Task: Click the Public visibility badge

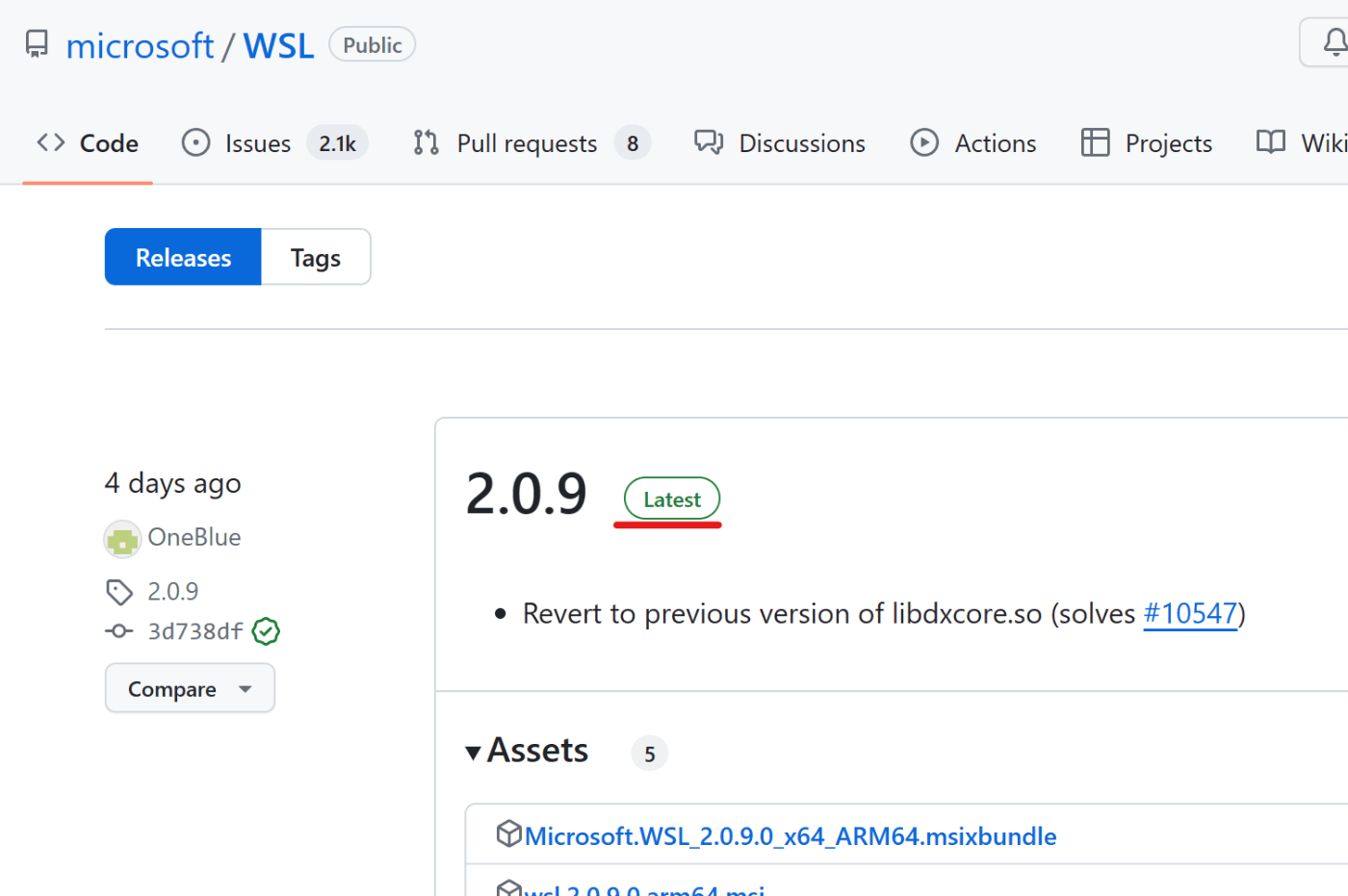Action: point(372,44)
